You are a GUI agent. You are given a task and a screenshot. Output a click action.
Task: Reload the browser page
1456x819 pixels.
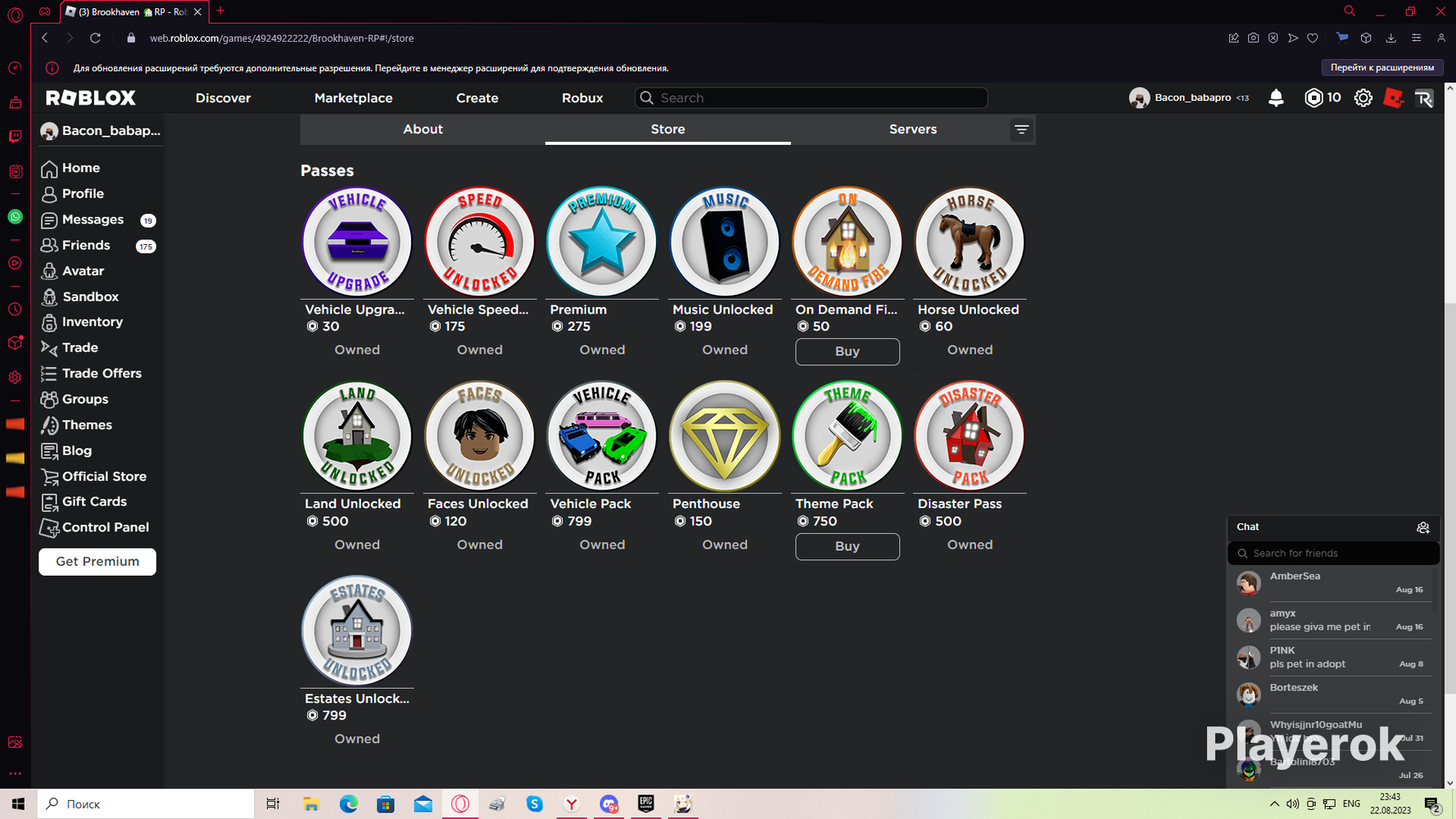tap(95, 38)
